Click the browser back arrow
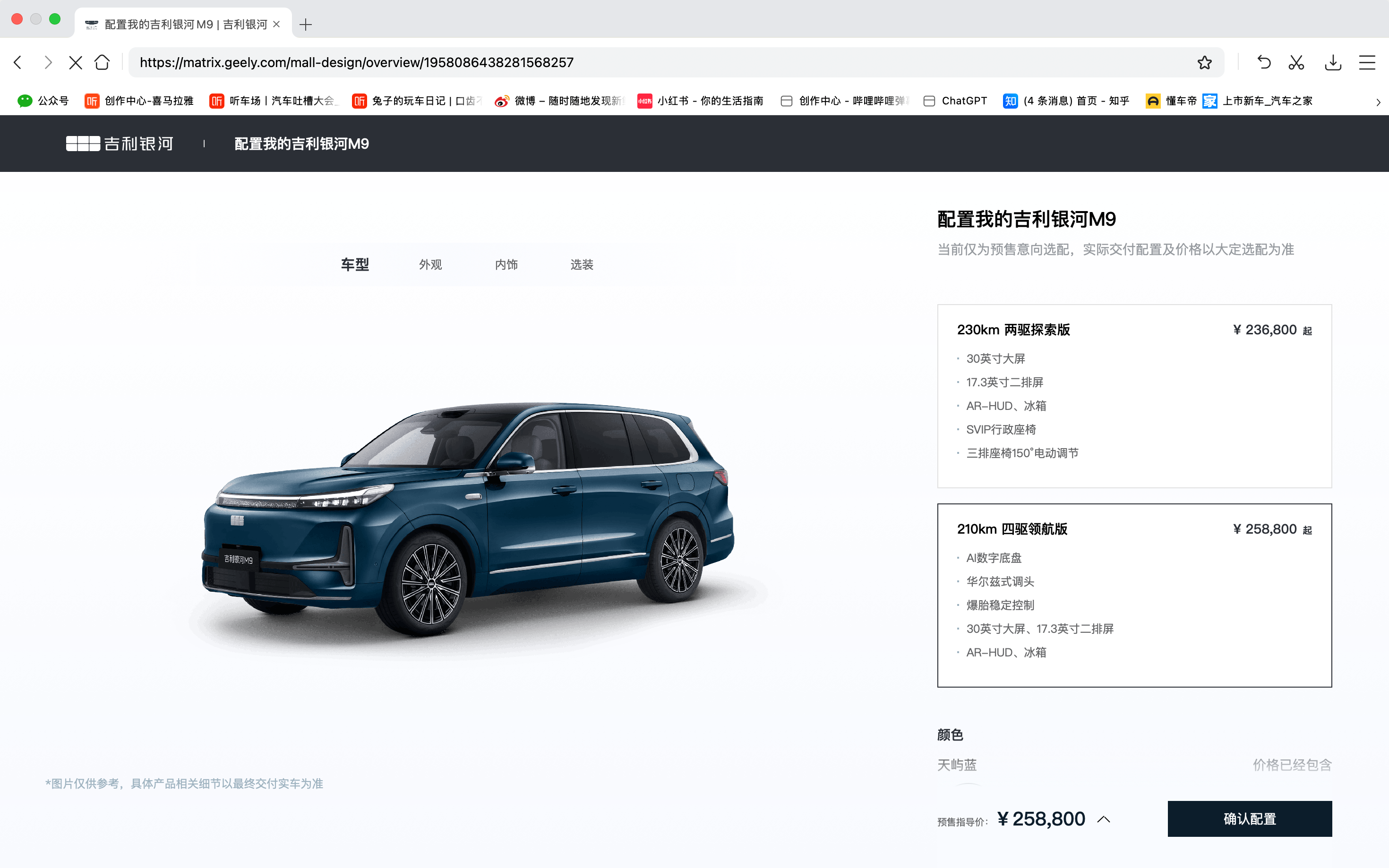This screenshot has width=1389, height=868. point(18,63)
